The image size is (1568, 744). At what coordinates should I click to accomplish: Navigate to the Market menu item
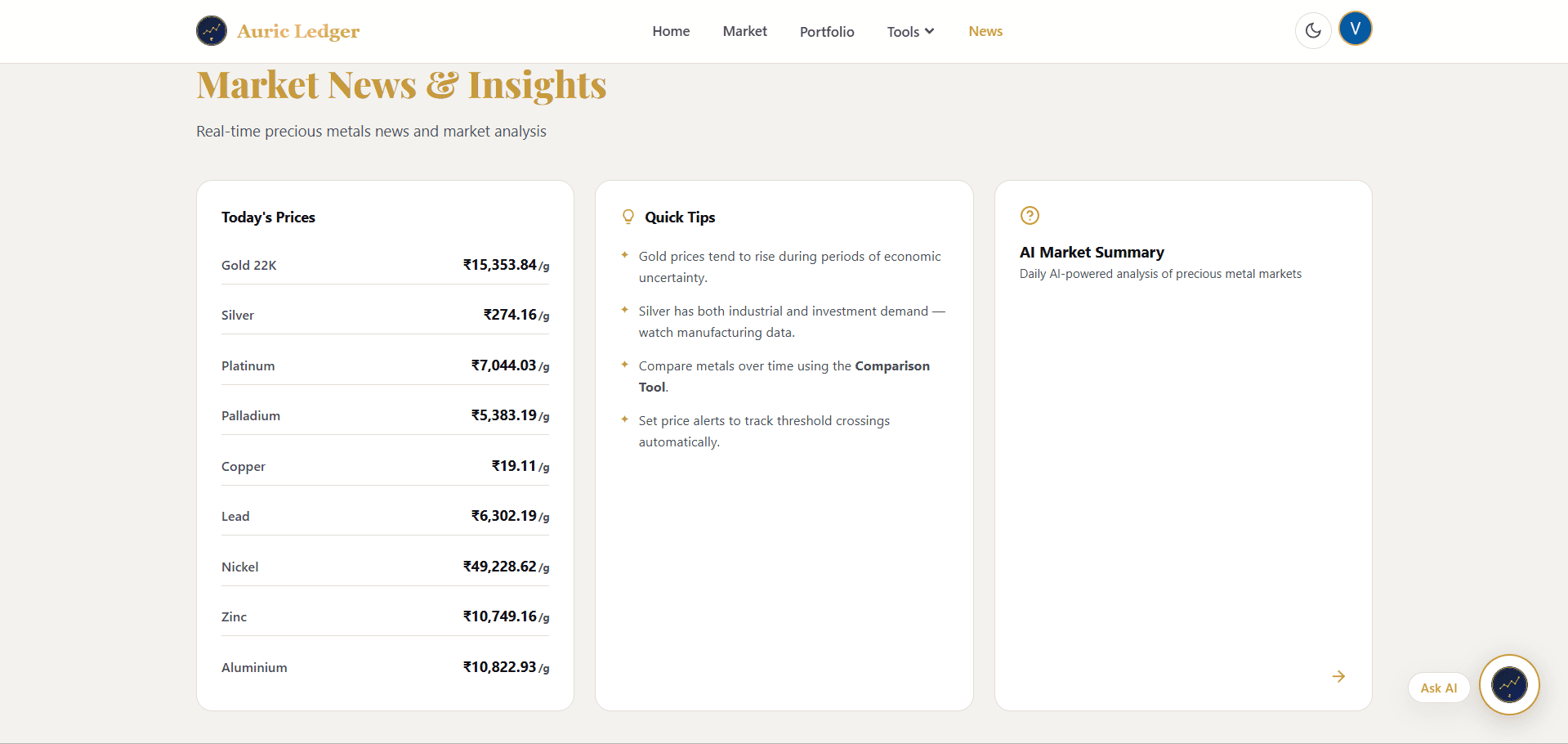(744, 31)
